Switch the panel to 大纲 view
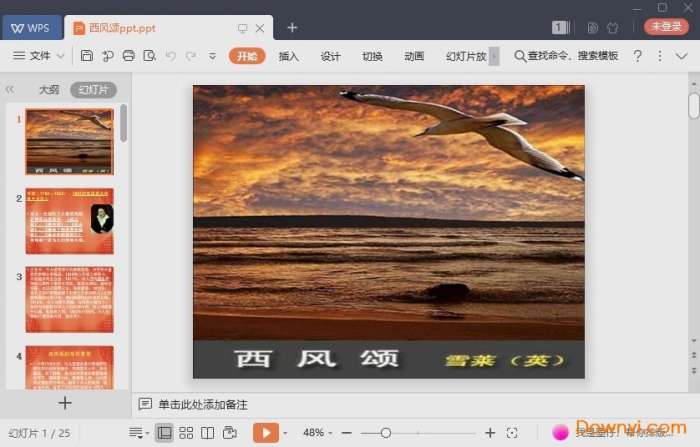Image resolution: width=700 pixels, height=447 pixels. coord(49,90)
